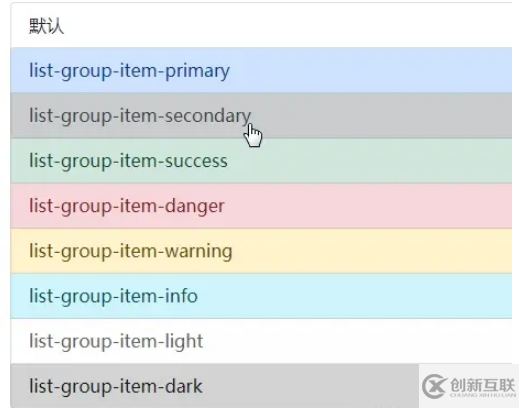Image resolution: width=519 pixels, height=408 pixels.
Task: Click the green success row background
Action: point(367,161)
